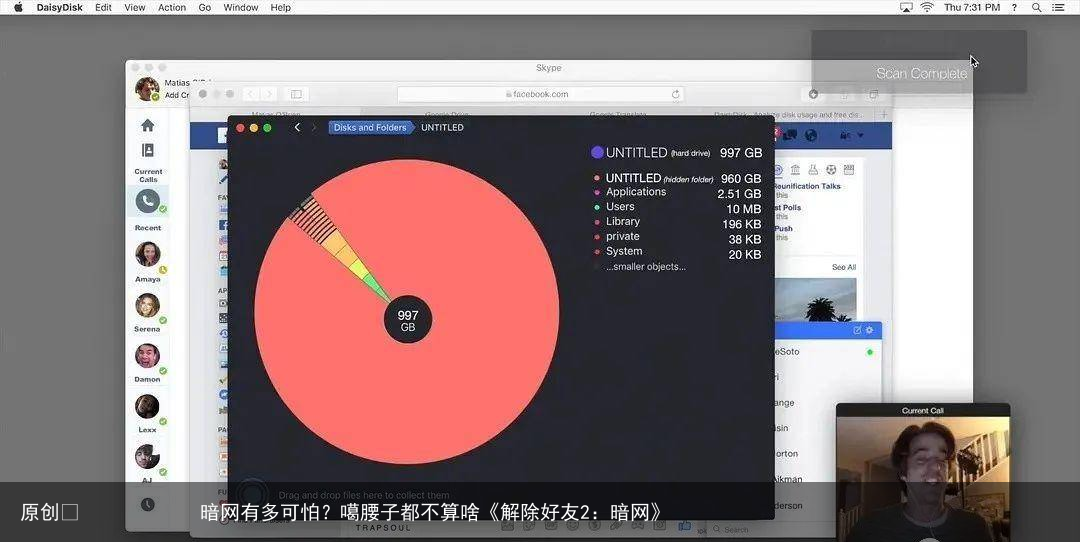Viewport: 1080px width, 542px height.
Task: Expand the smaller objects entry
Action: click(645, 267)
